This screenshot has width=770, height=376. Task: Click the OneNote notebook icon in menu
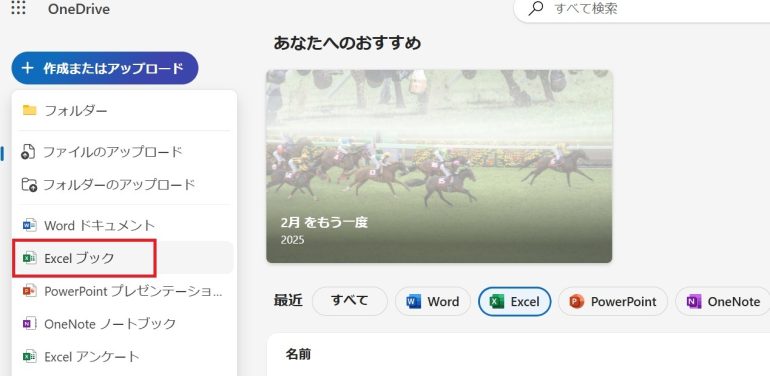29,323
